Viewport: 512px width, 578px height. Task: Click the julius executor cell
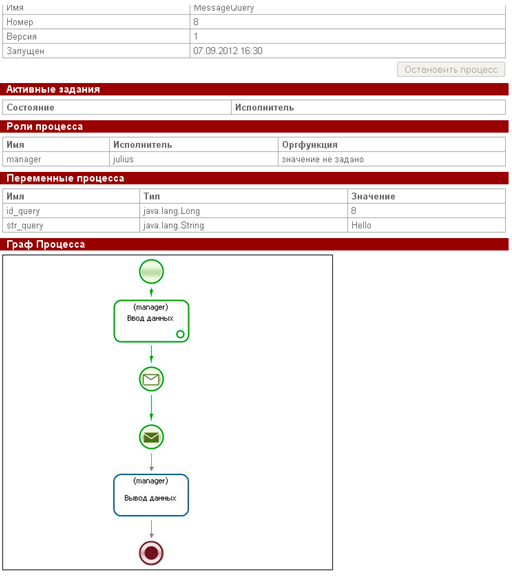(194, 159)
